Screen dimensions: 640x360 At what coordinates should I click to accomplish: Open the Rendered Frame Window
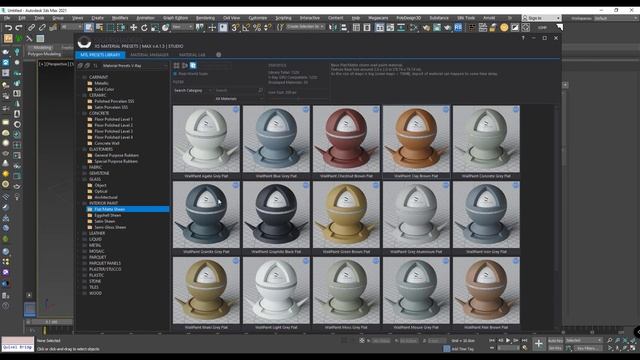(437, 28)
